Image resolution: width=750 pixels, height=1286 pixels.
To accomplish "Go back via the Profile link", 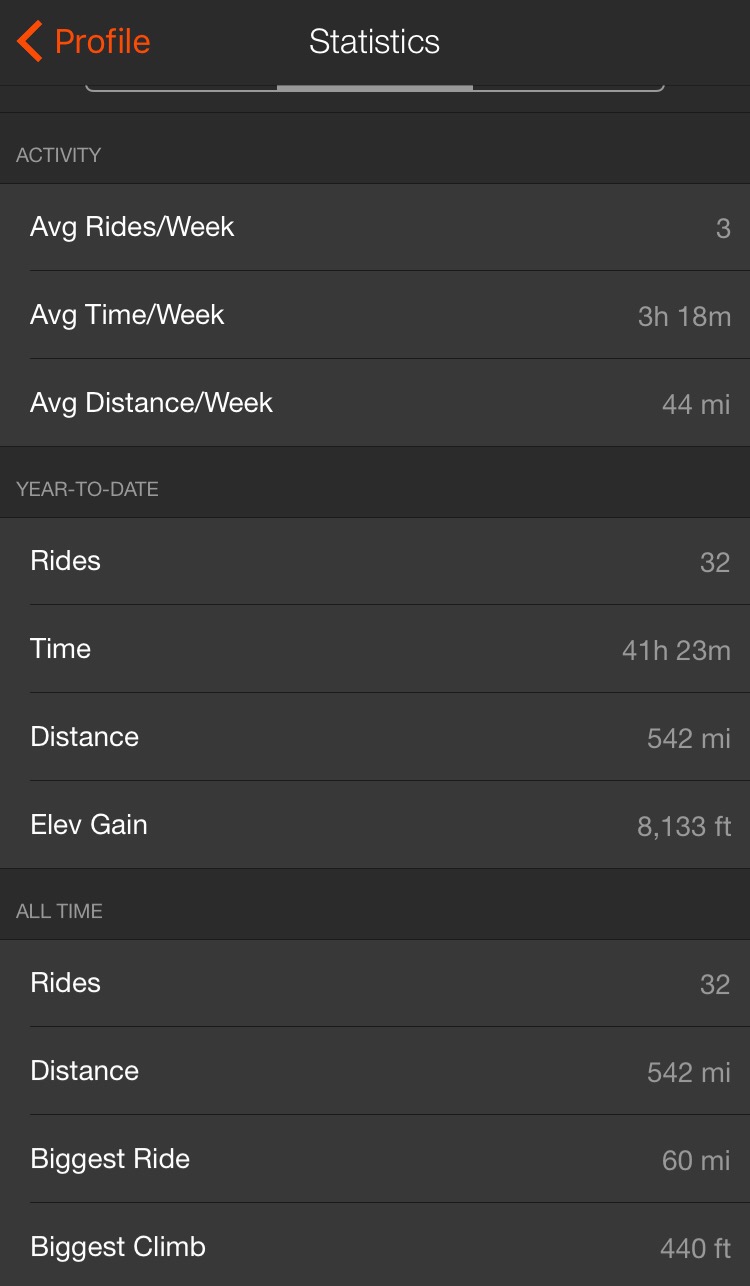I will [x=102, y=42].
